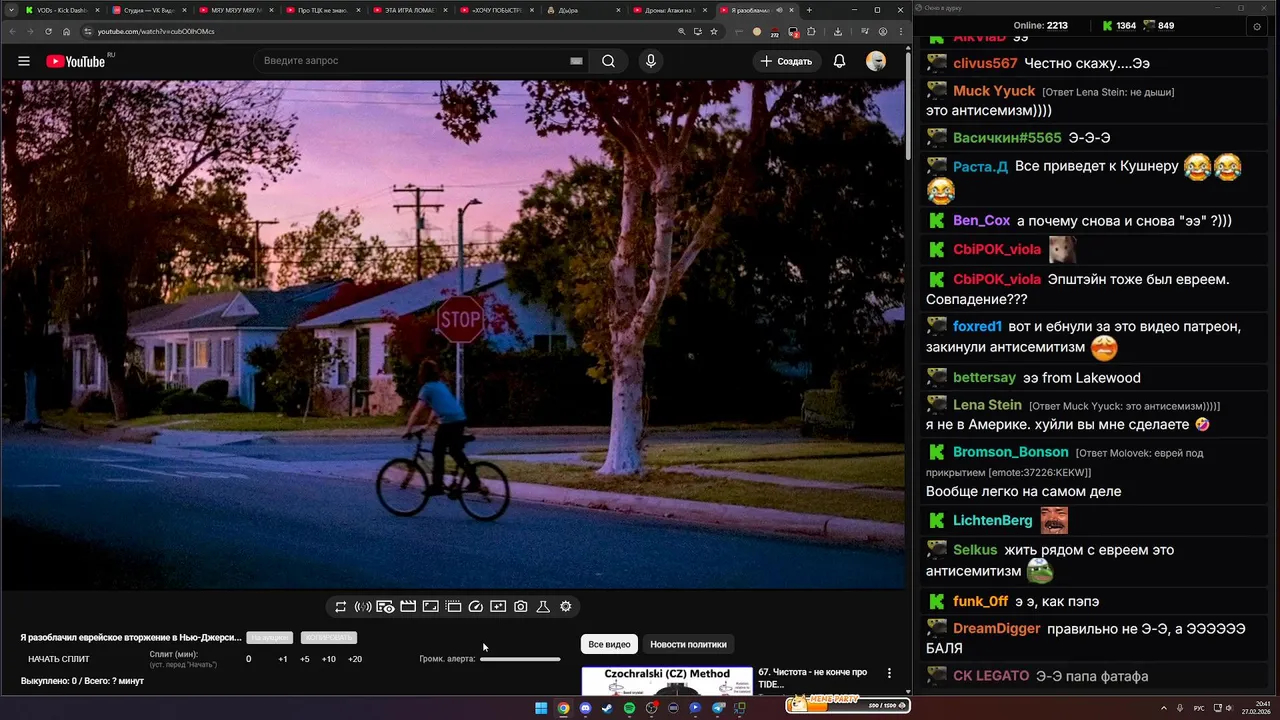
Task: Click the resize-to-window icon in player toolbar
Action: (x=430, y=607)
